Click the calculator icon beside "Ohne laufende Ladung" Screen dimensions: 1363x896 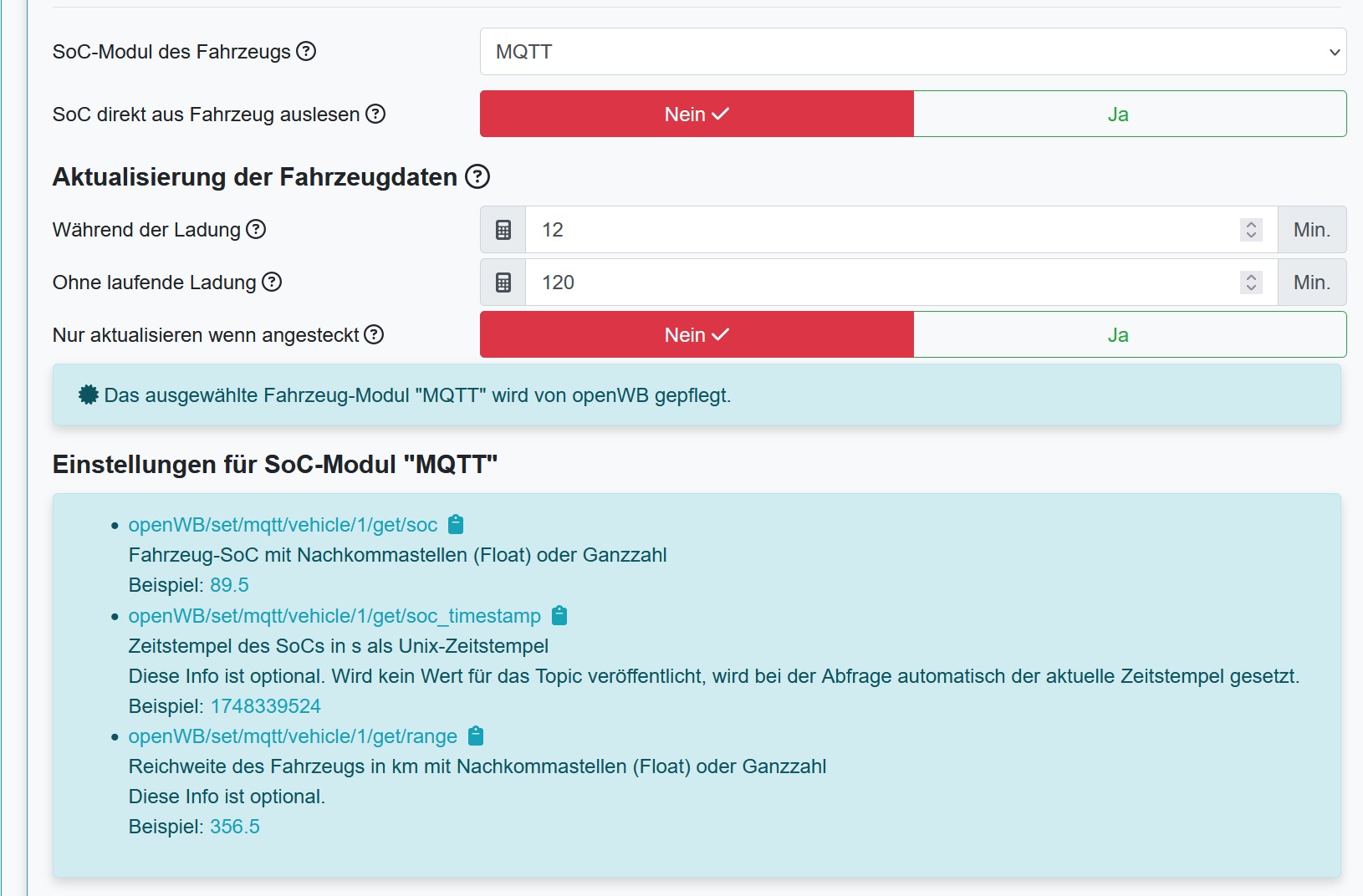[502, 282]
